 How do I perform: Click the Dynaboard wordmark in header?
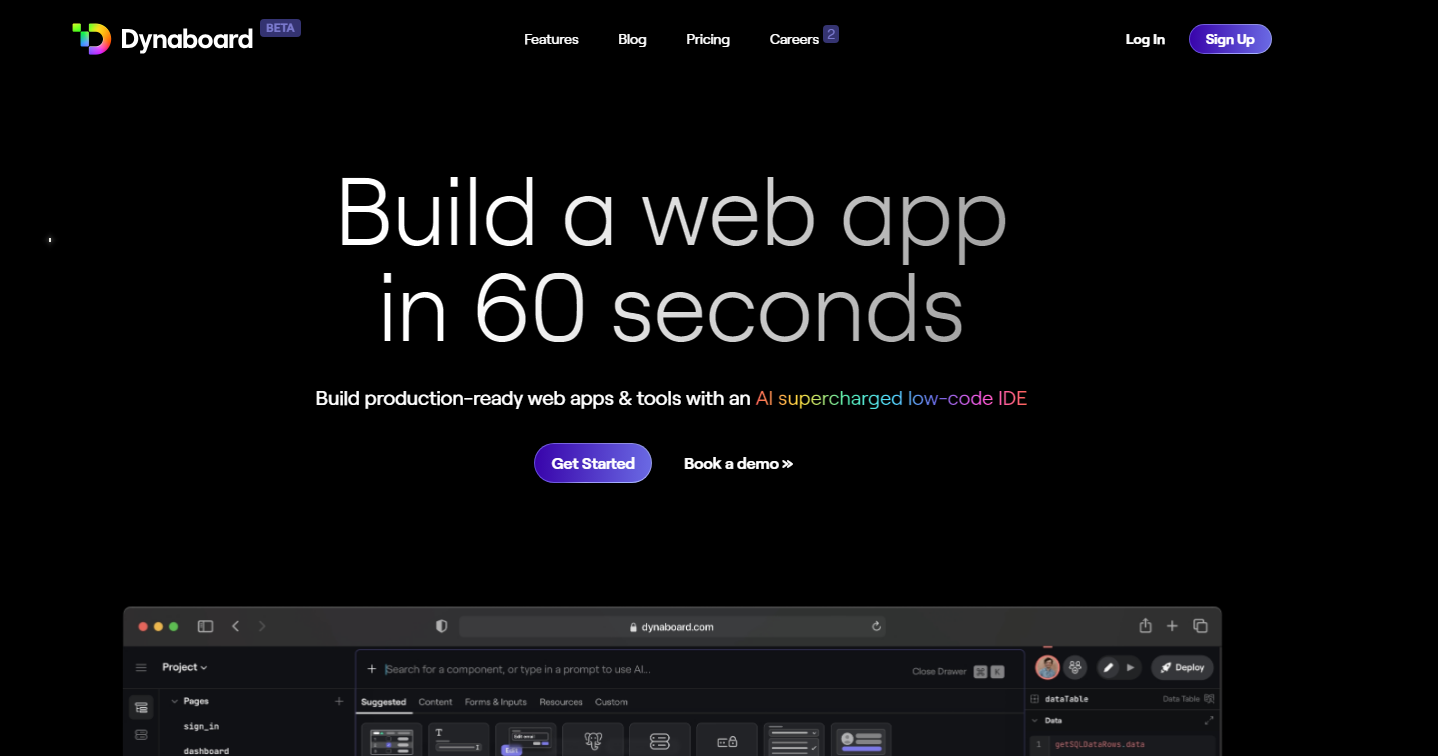point(187,39)
